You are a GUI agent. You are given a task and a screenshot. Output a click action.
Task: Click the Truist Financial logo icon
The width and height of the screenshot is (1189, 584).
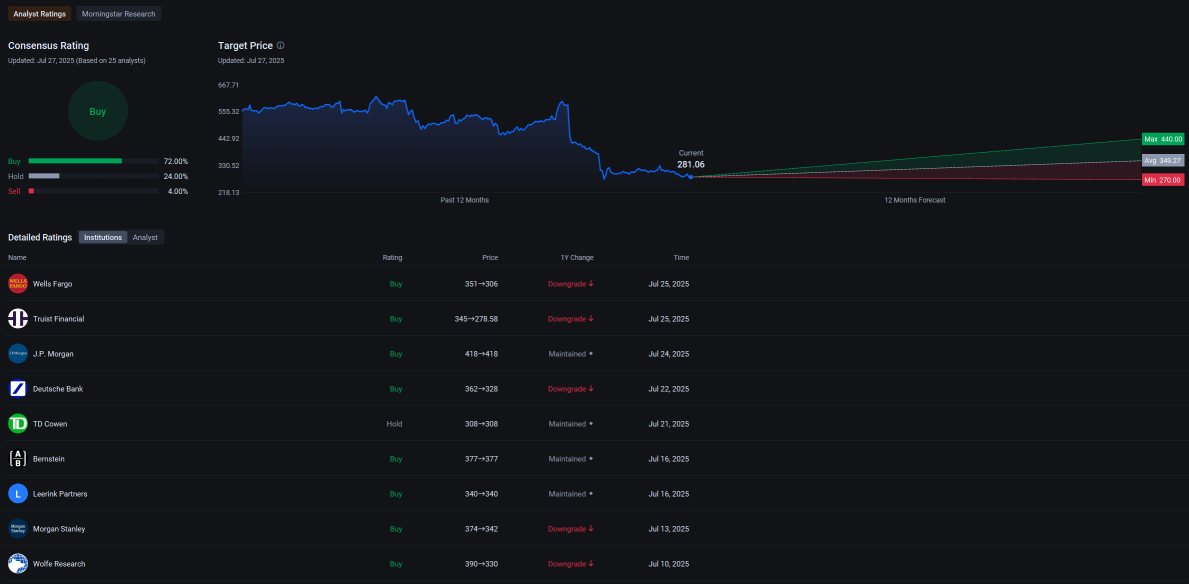point(17,319)
